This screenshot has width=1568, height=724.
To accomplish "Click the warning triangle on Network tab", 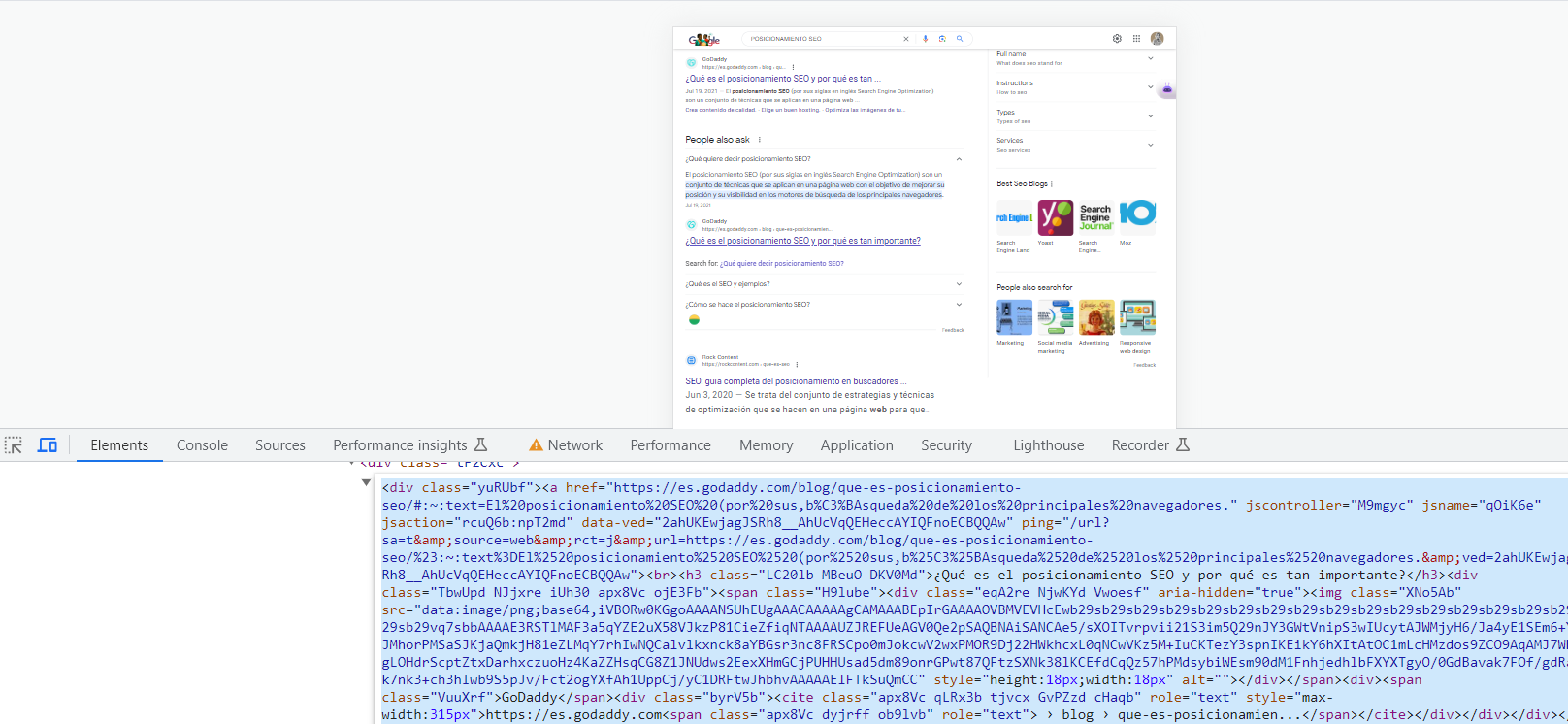I will point(536,445).
